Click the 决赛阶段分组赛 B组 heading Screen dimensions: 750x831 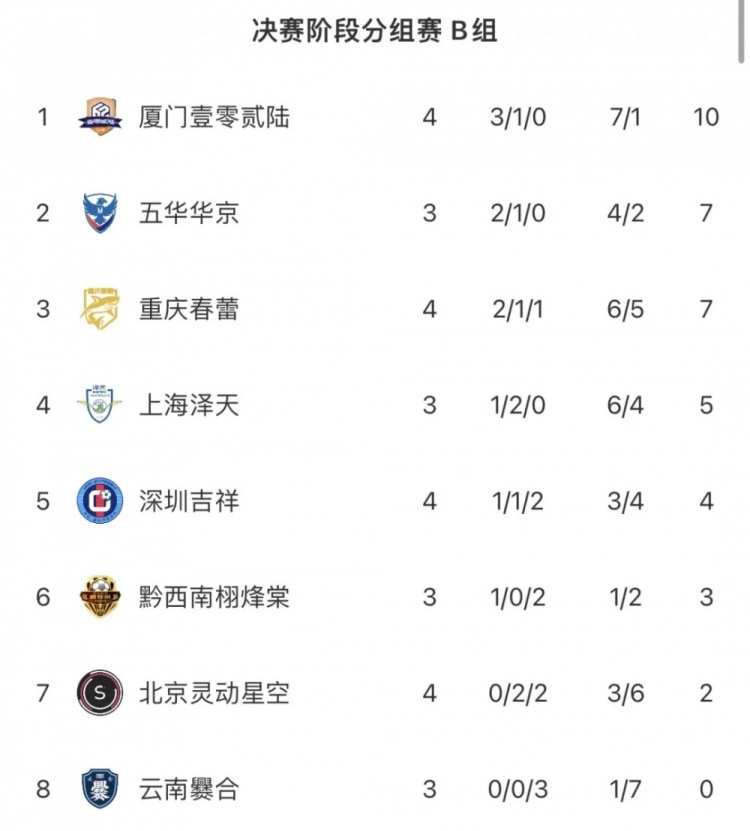pyautogui.click(x=375, y=31)
